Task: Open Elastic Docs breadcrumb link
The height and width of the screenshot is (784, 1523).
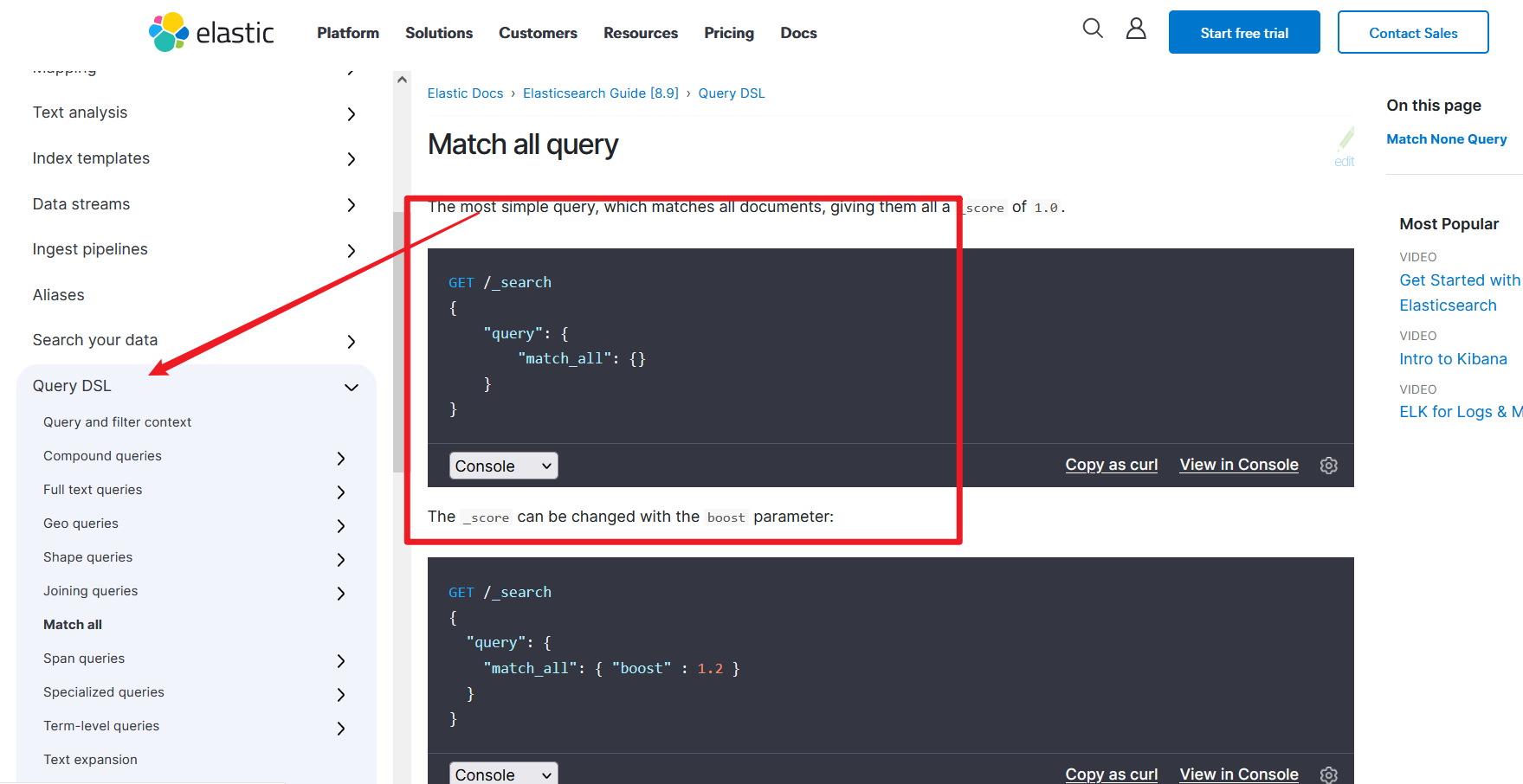Action: coord(465,93)
